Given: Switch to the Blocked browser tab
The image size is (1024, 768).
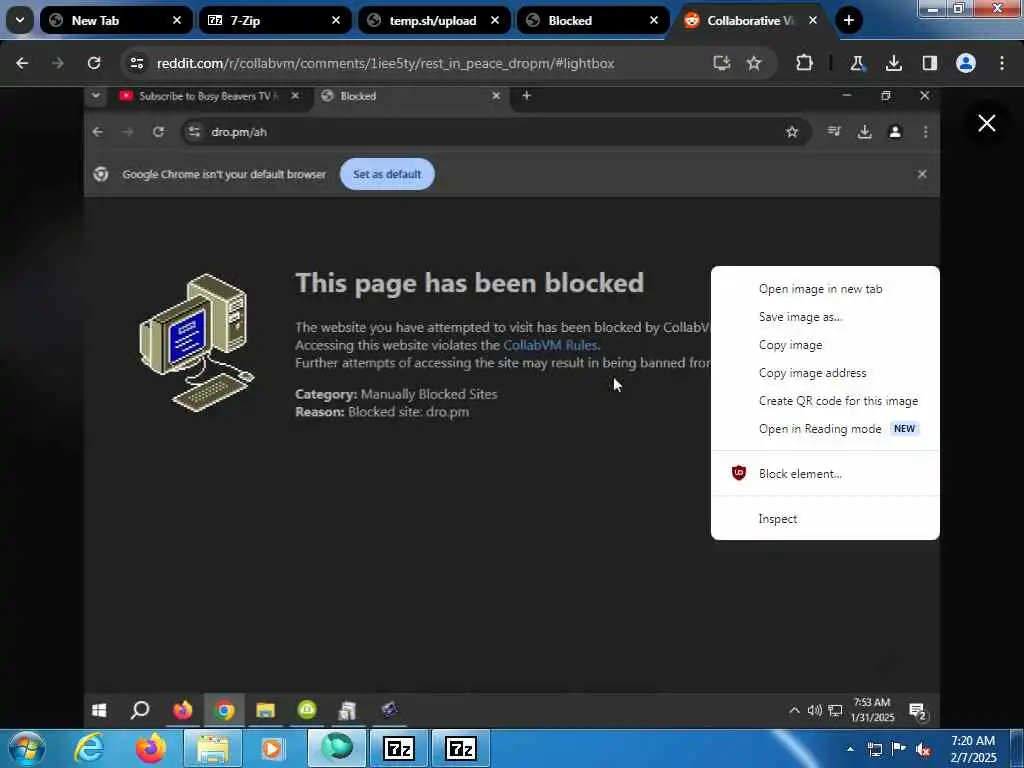Looking at the screenshot, I should (592, 20).
